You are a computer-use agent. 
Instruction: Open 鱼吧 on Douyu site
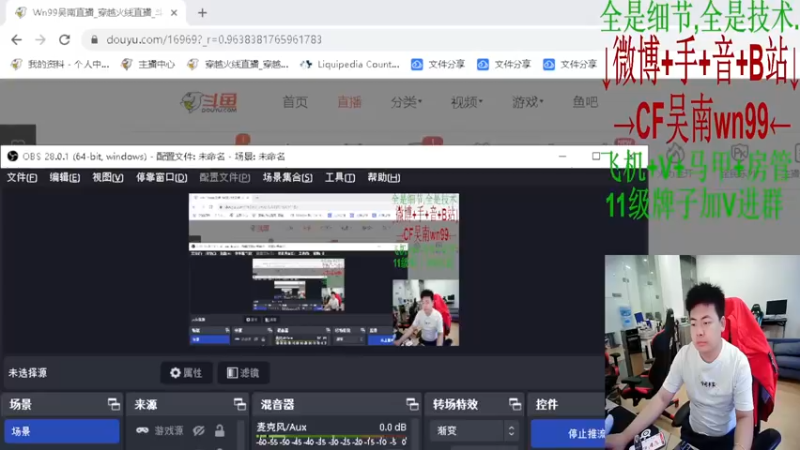[585, 102]
